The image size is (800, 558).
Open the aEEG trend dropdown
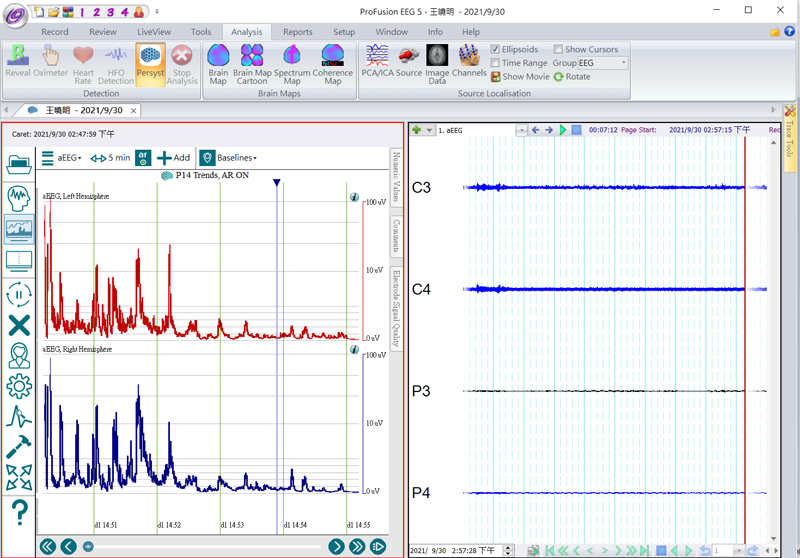[x=69, y=157]
